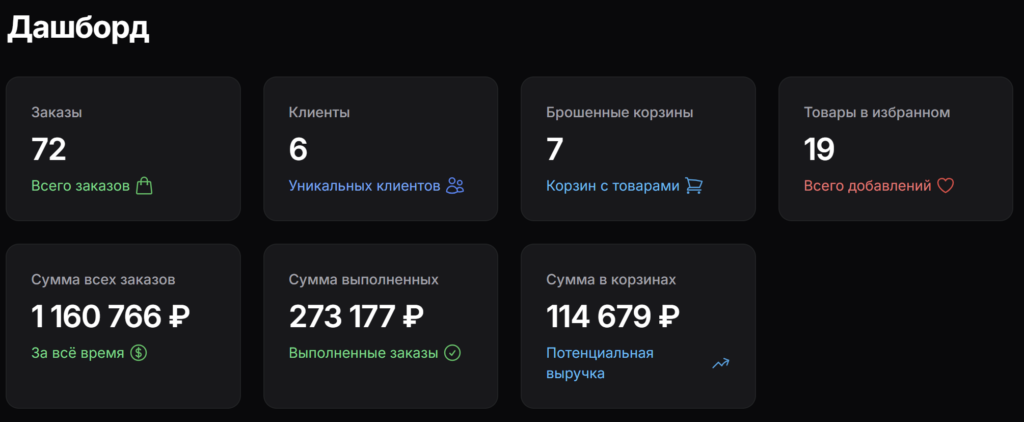1024x422 pixels.
Task: Select the Корзин с товарами link
Action: click(612, 186)
